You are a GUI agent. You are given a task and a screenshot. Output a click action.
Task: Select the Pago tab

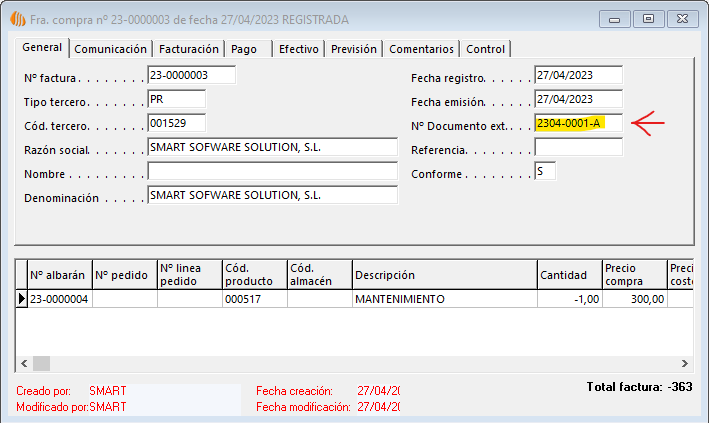coord(244,49)
